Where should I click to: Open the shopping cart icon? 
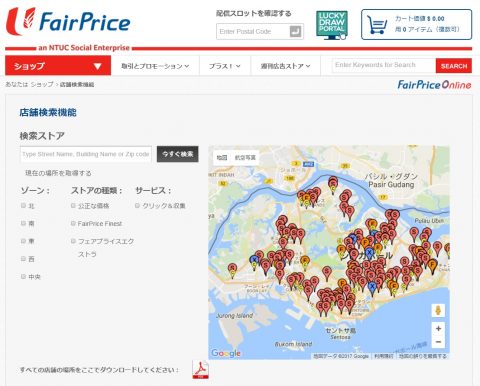[377, 25]
